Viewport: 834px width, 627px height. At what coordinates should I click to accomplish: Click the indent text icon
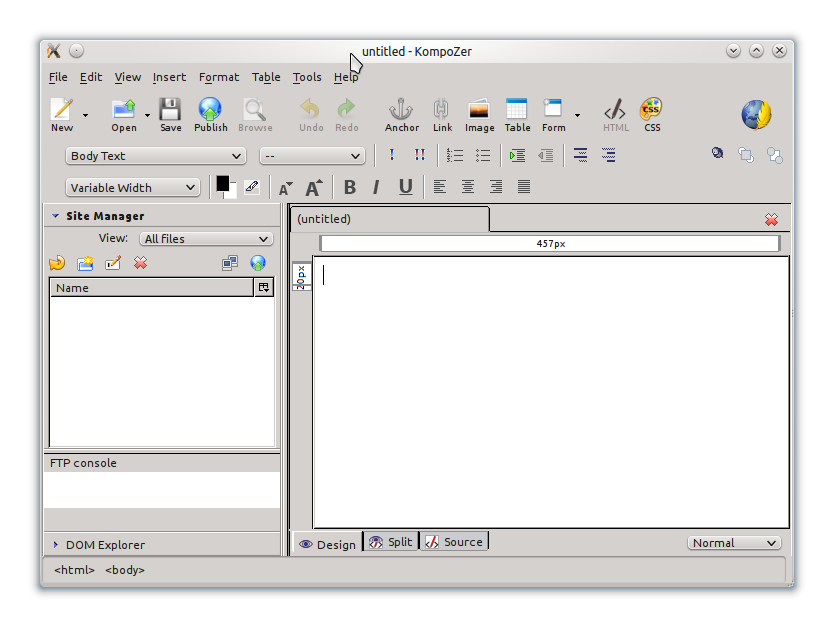pyautogui.click(x=518, y=155)
